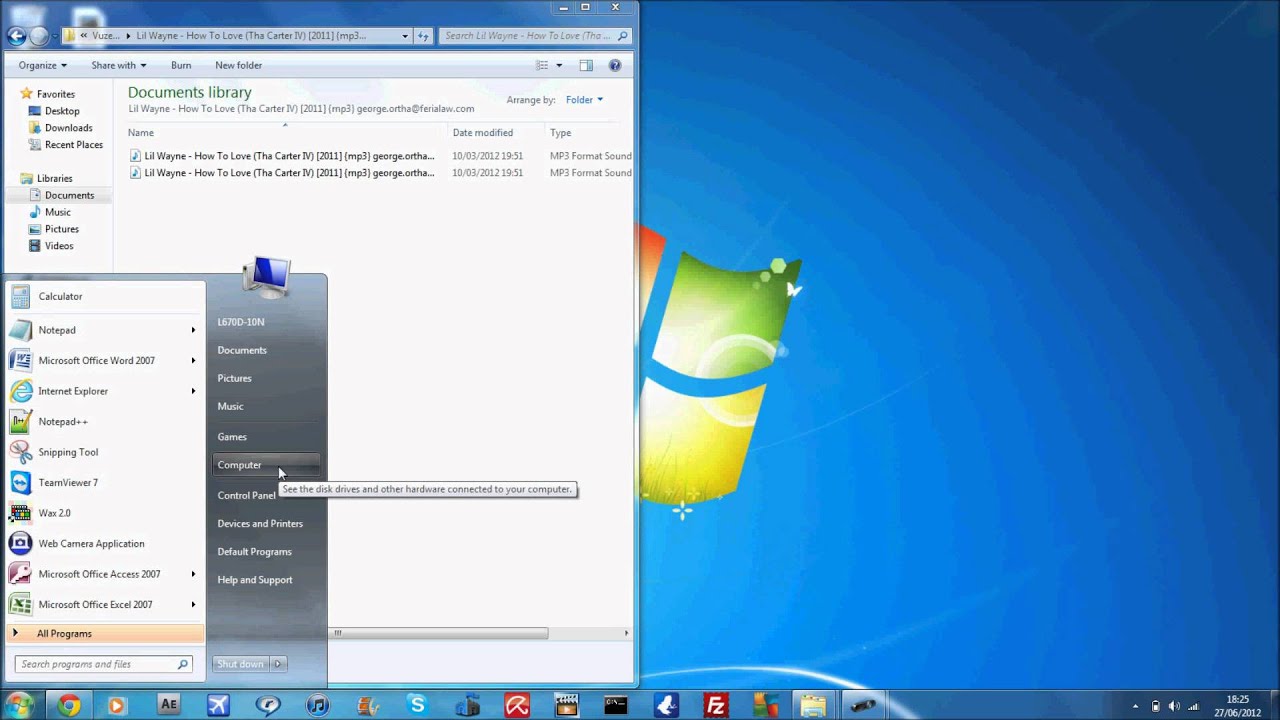Image resolution: width=1280 pixels, height=720 pixels.
Task: Select Recent Places in navigation pane
Action: 73,145
